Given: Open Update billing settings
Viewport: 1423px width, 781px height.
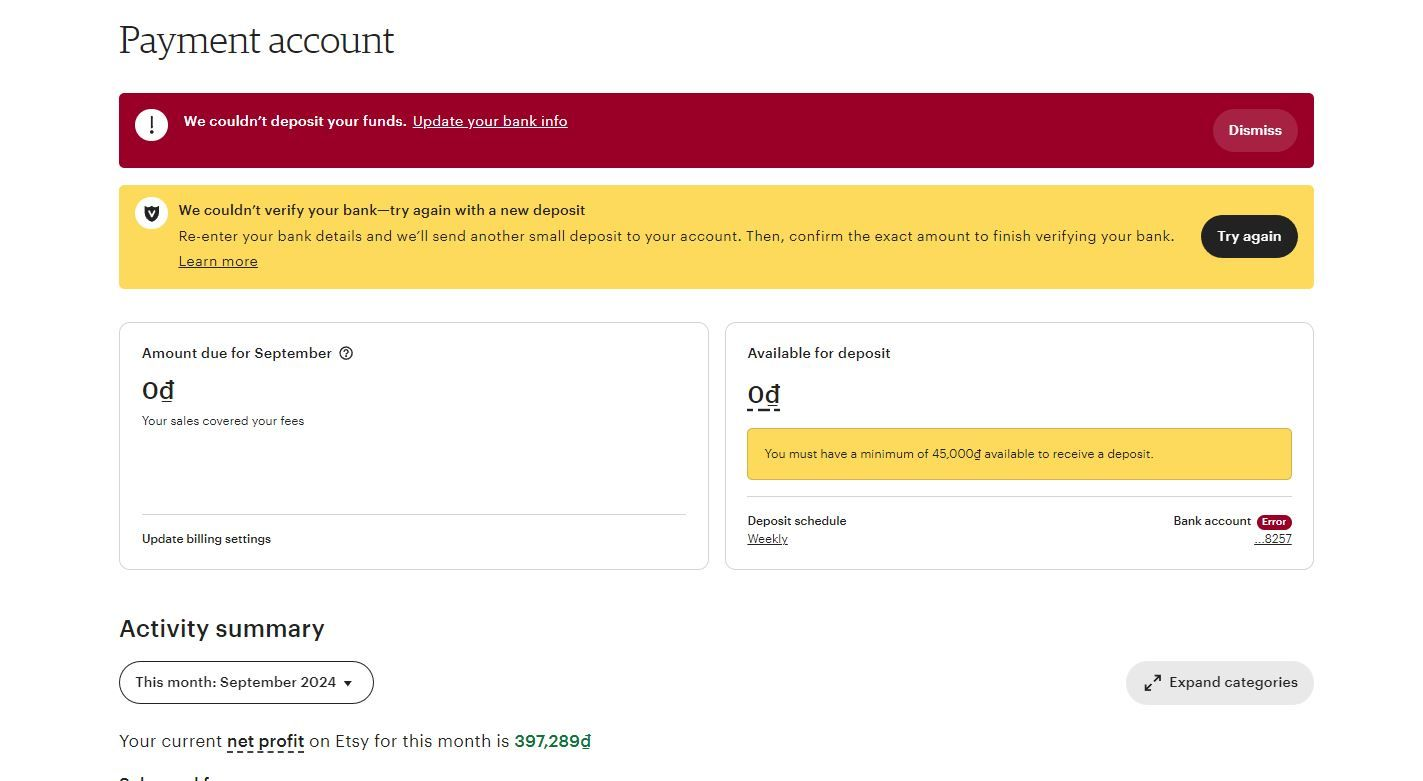Looking at the screenshot, I should pos(206,539).
